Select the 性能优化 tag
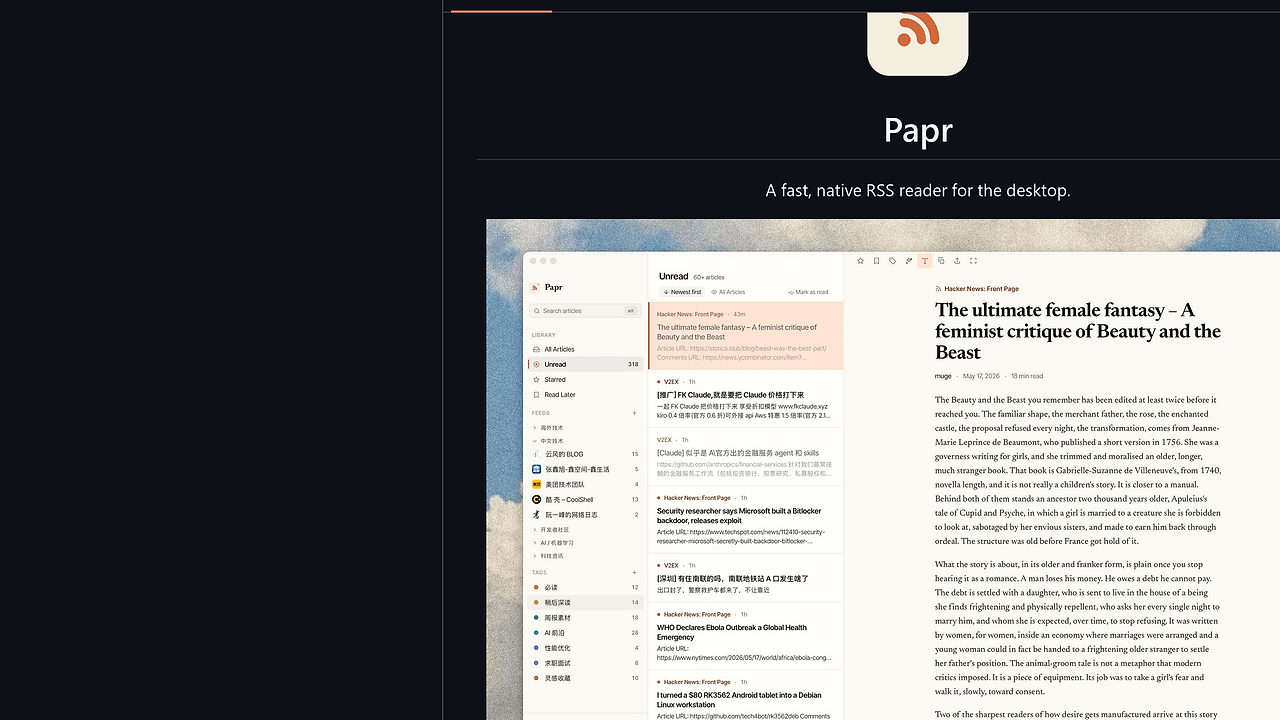This screenshot has width=1280, height=720. [585, 648]
